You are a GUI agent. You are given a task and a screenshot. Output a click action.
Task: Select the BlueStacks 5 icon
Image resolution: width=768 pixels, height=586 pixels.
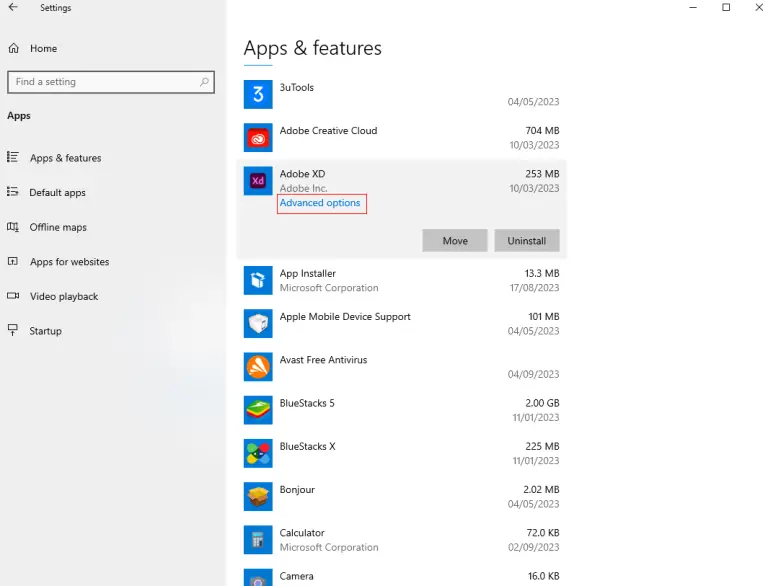point(258,410)
